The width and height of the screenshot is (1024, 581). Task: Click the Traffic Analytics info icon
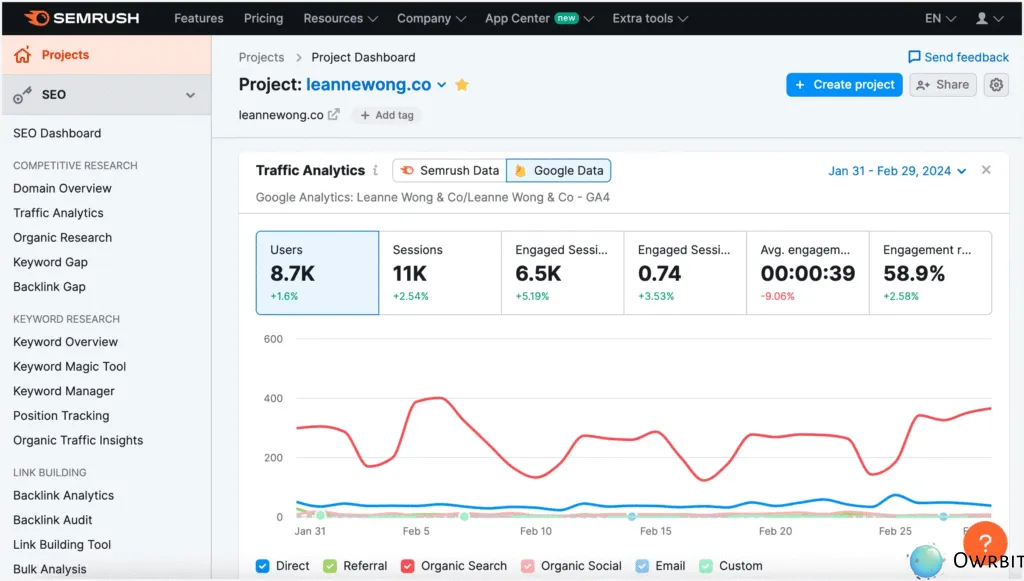(374, 170)
